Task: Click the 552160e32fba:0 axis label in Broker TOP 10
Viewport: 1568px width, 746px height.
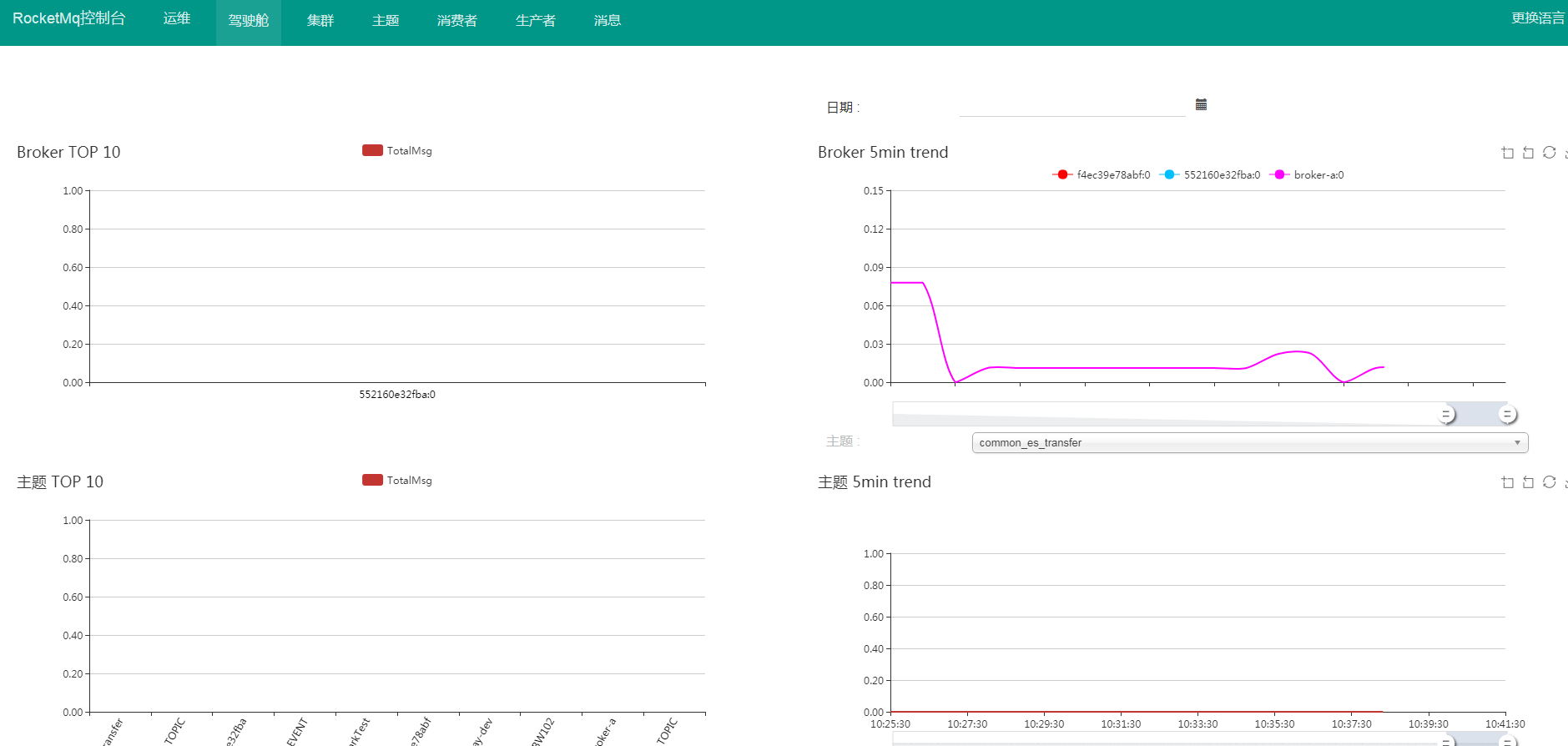Action: pyautogui.click(x=397, y=395)
